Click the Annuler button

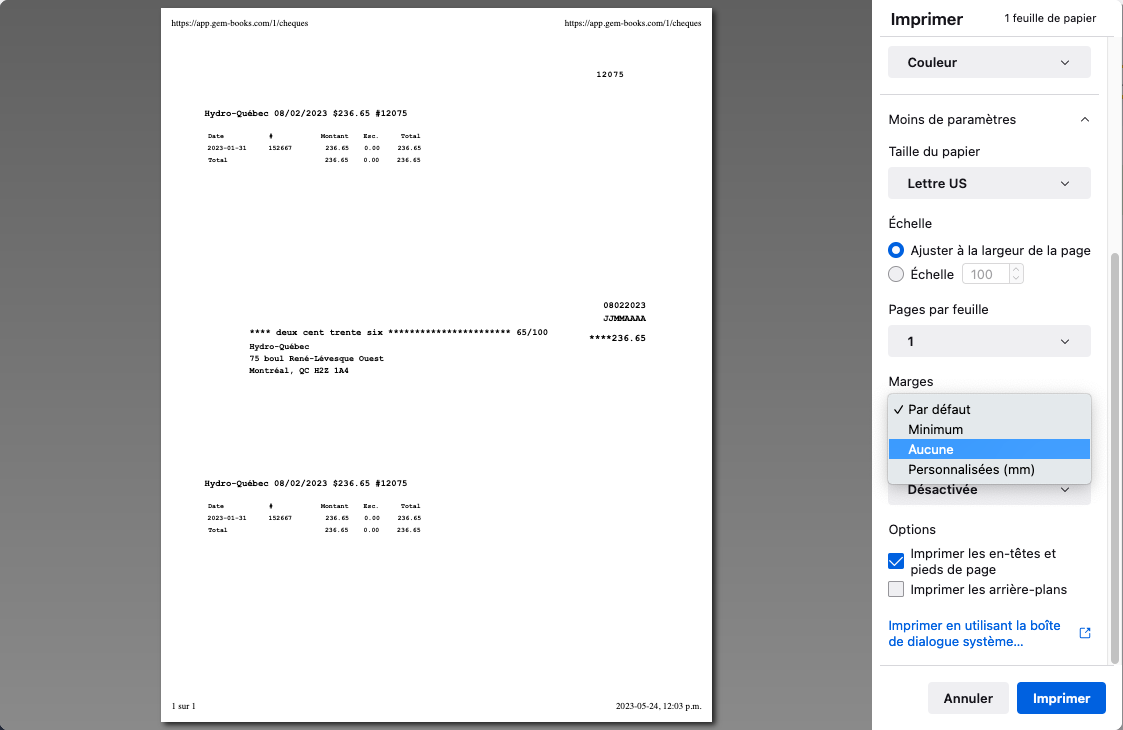tap(967, 698)
